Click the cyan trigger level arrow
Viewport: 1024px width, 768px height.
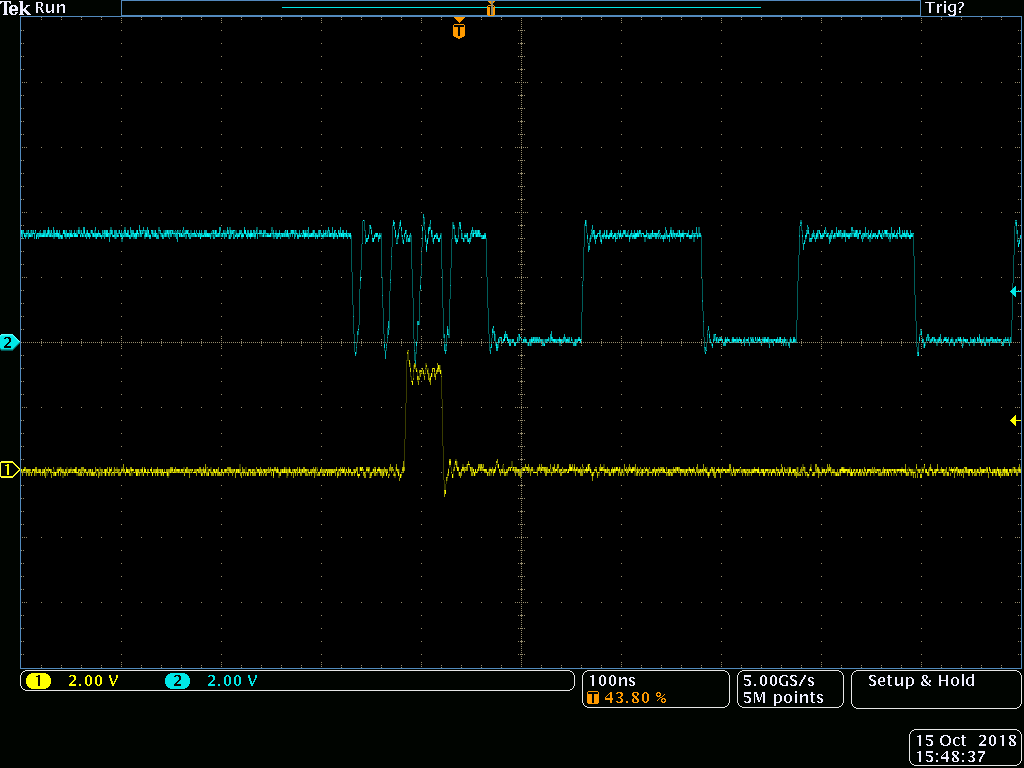1014,292
